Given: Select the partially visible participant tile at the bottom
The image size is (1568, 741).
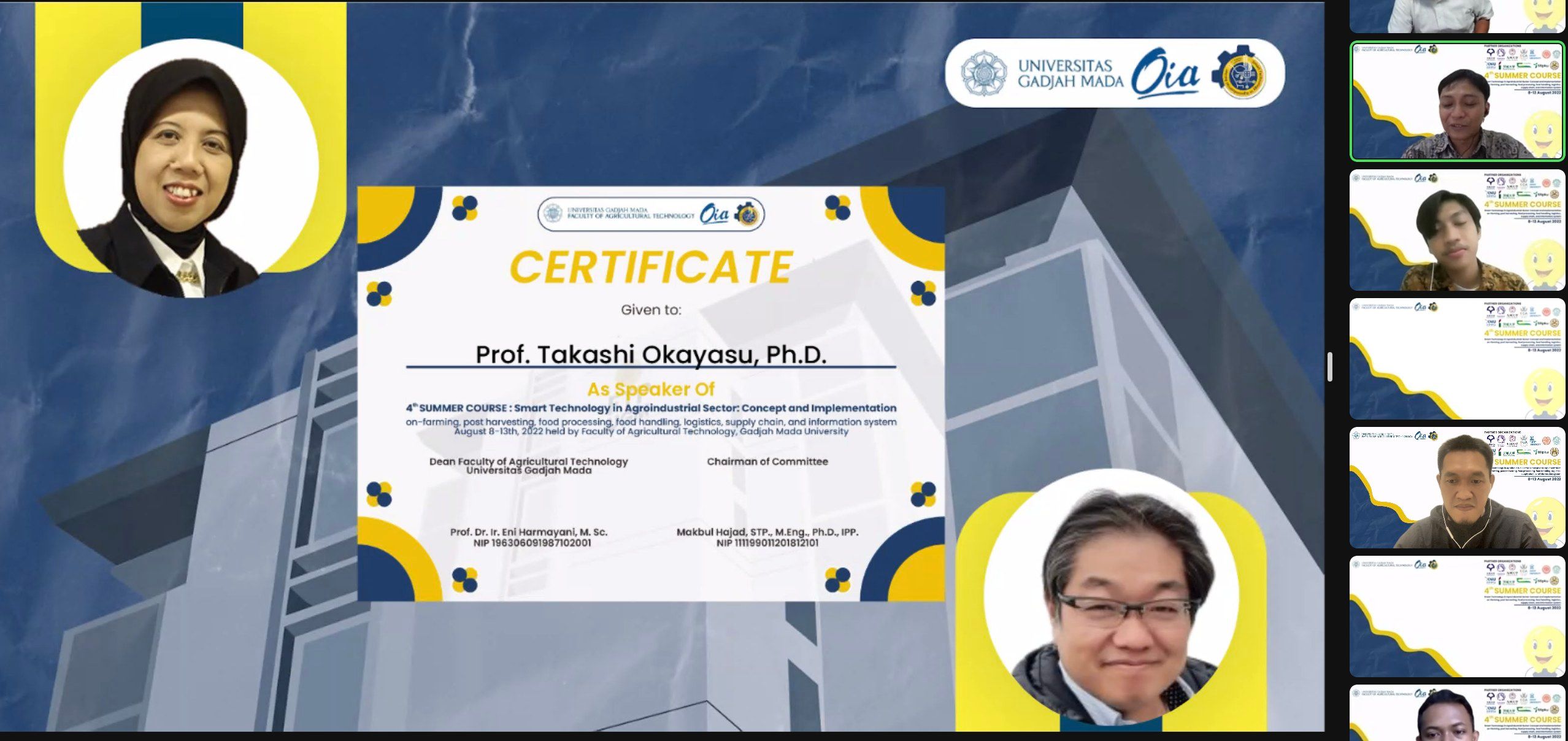Looking at the screenshot, I should 1457,713.
